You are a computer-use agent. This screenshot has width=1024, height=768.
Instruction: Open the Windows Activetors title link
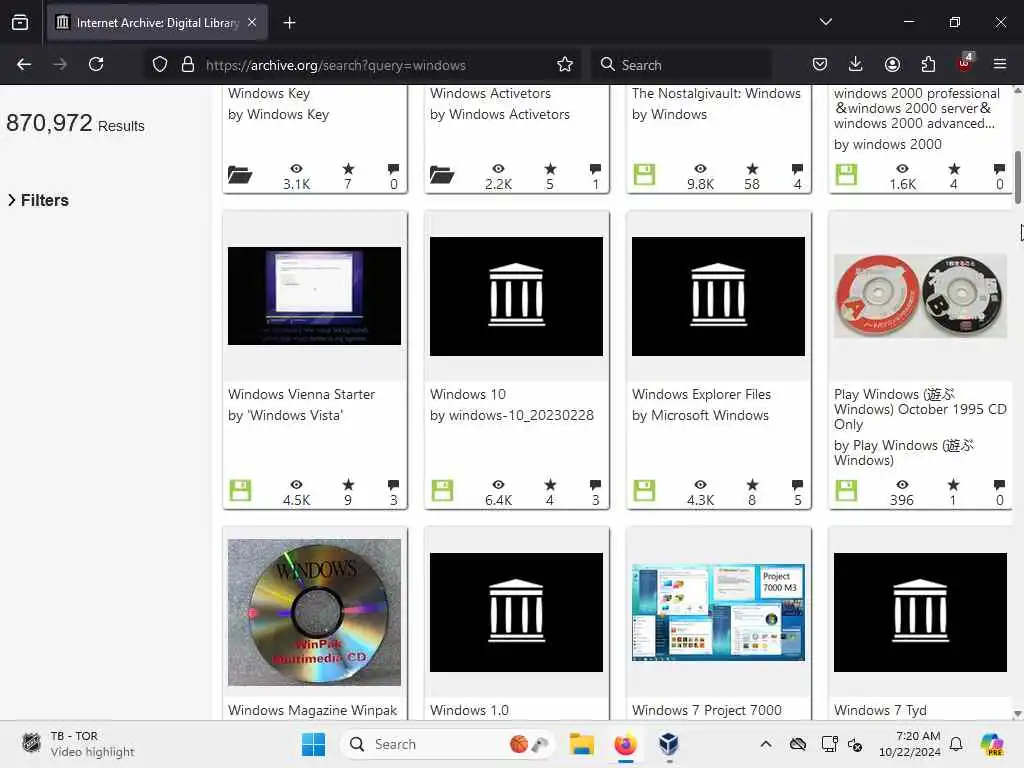pos(490,93)
